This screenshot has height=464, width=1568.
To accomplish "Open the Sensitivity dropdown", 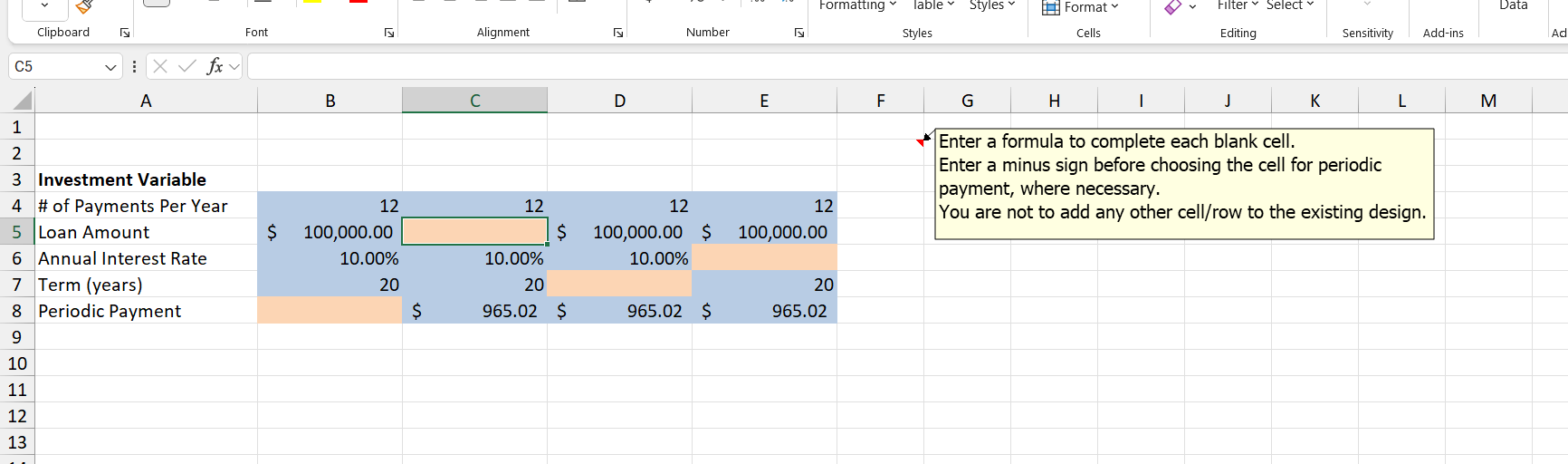I will click(1367, 5).
